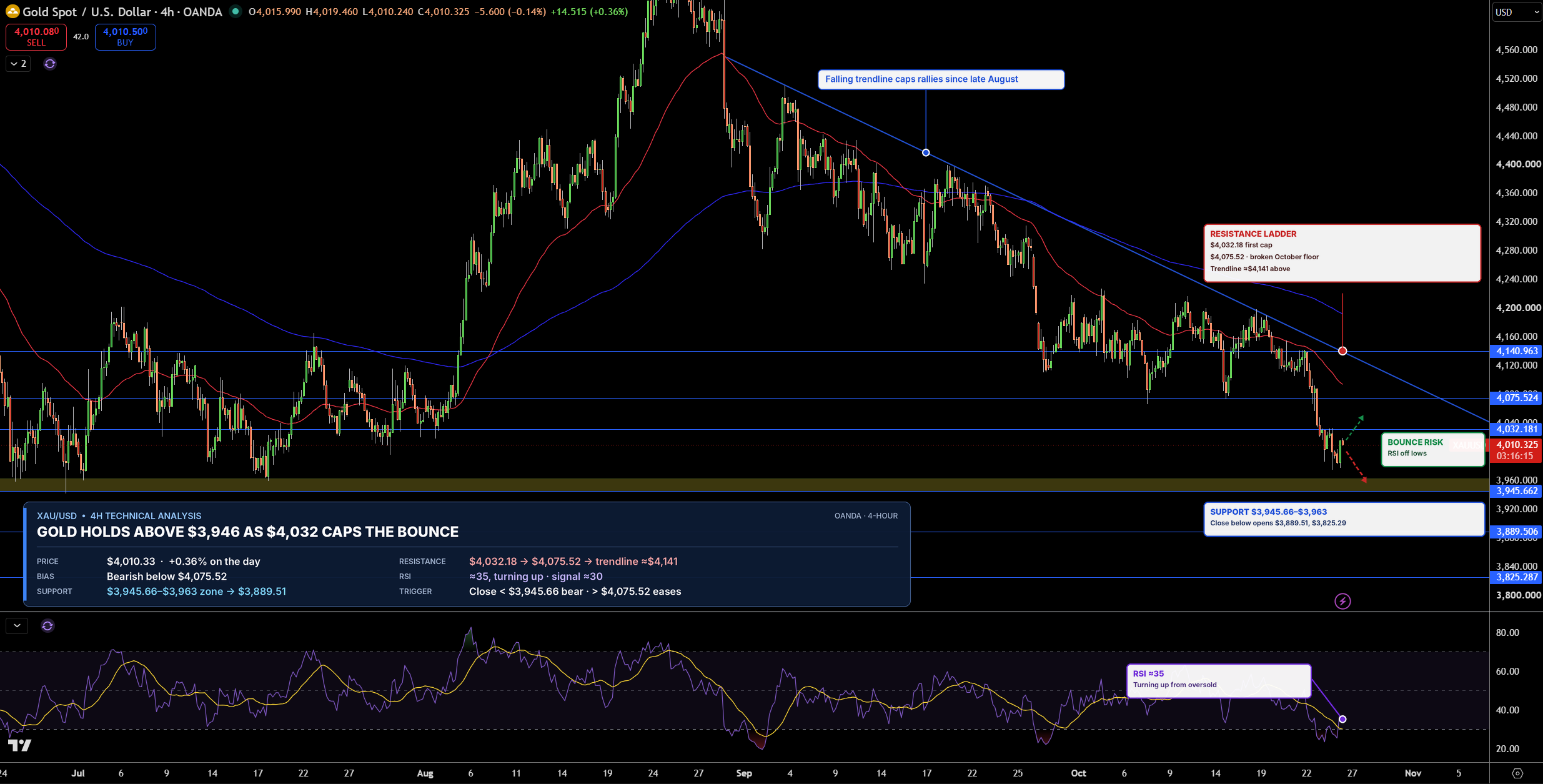Click the Nov label on time axis
Screen dimensions: 1543x784
coord(1413,773)
